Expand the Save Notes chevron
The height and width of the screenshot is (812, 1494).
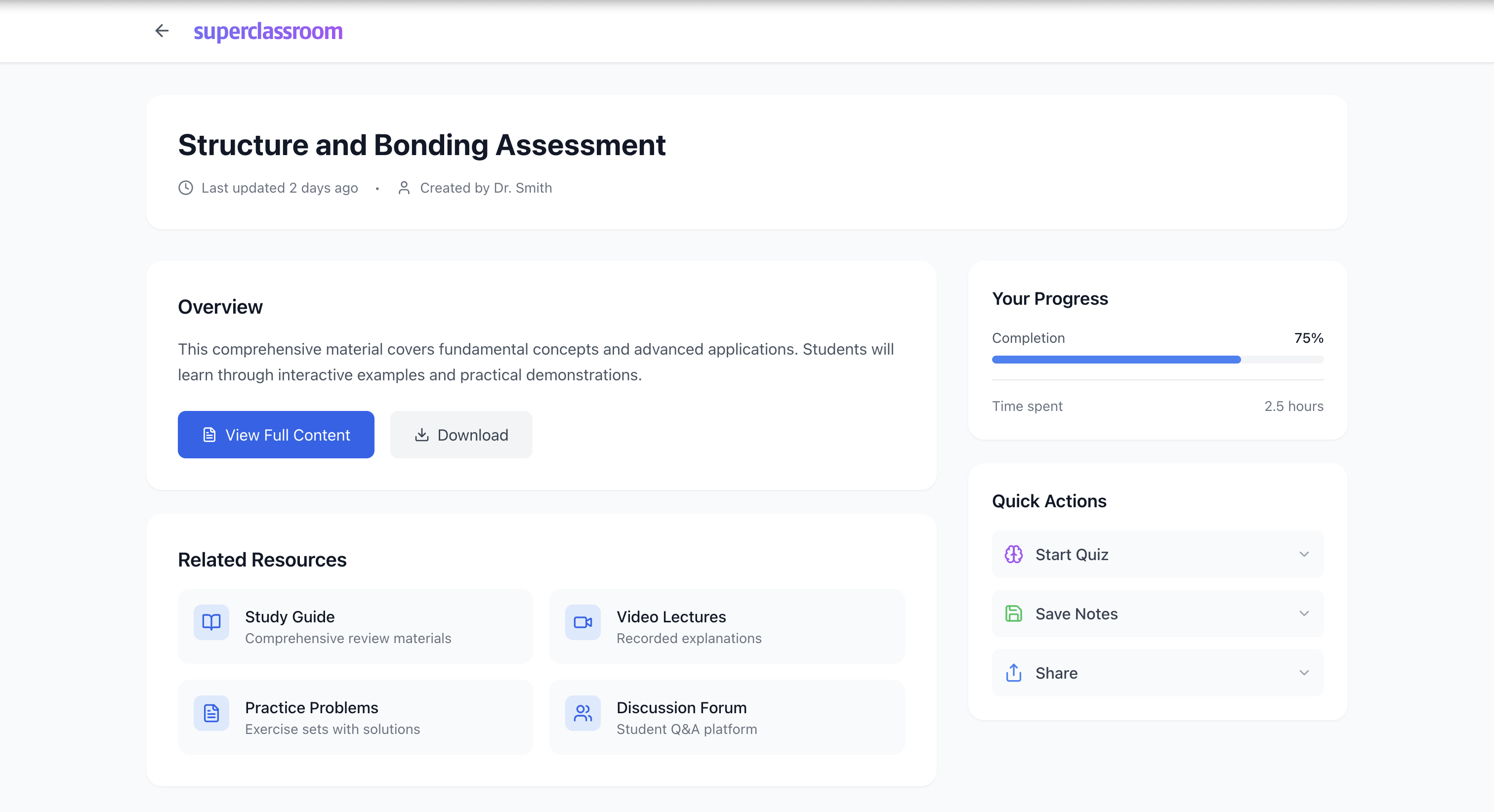pos(1304,613)
